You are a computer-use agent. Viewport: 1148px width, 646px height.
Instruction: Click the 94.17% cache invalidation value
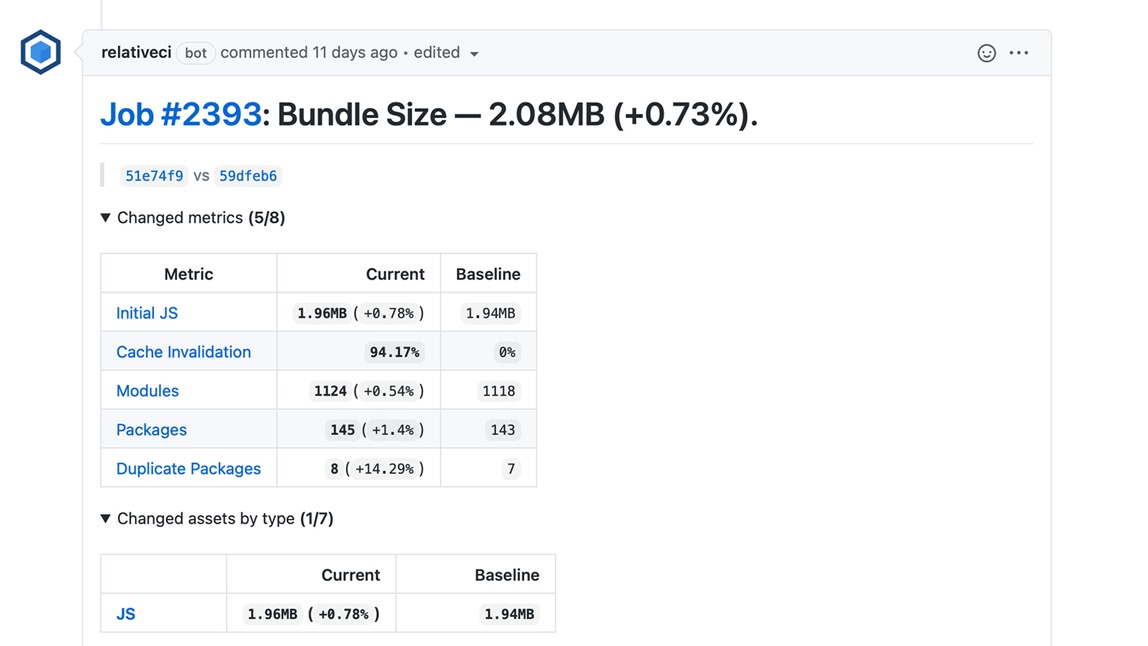click(x=395, y=352)
